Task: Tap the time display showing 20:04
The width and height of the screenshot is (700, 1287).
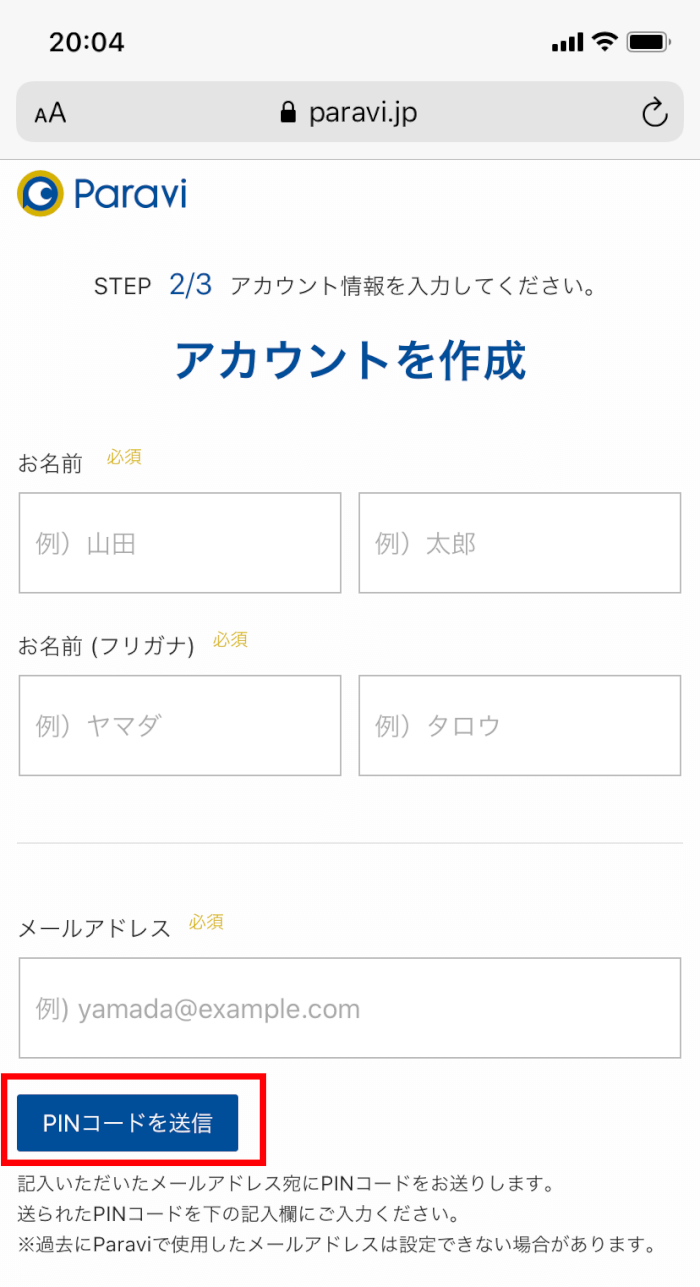Action: coord(88,40)
